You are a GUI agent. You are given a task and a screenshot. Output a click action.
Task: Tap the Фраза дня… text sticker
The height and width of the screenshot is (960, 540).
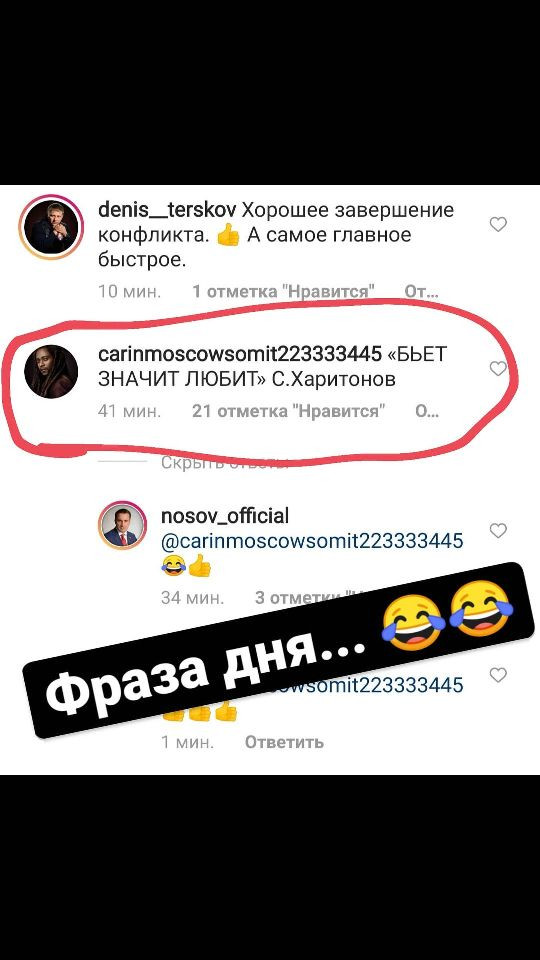(x=279, y=650)
